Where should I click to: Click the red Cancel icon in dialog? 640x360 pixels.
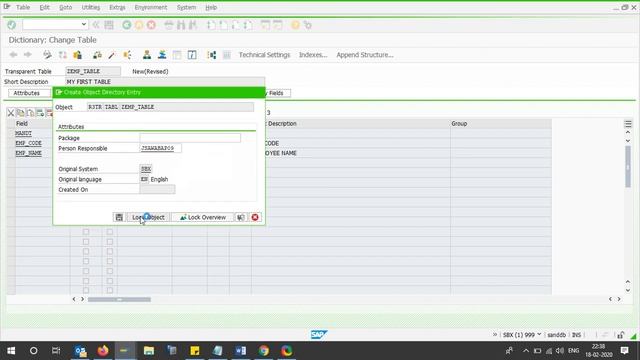[x=255, y=217]
